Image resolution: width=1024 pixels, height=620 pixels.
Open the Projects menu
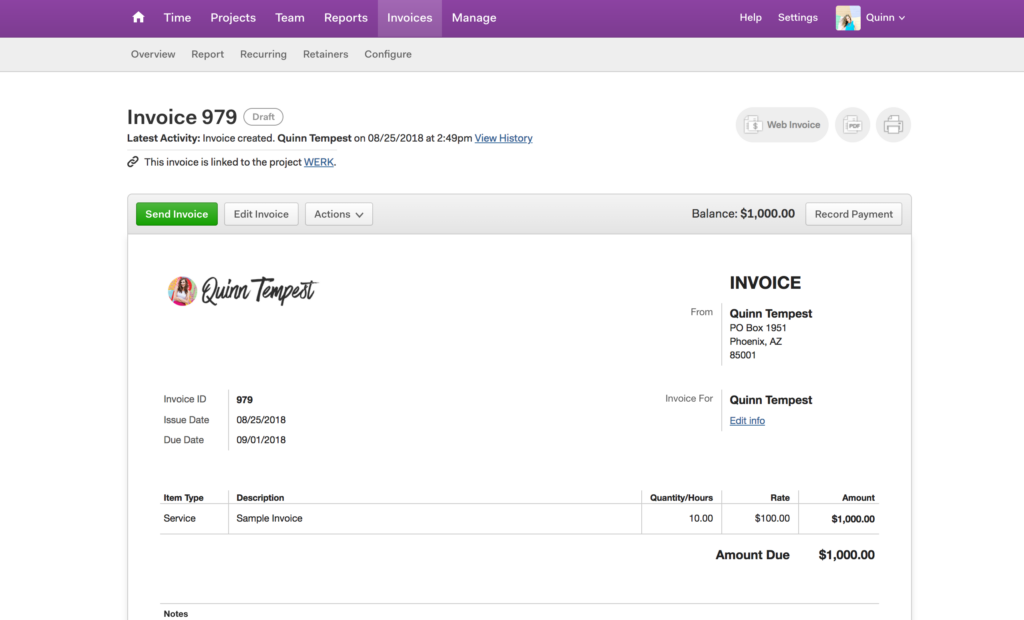click(x=233, y=18)
